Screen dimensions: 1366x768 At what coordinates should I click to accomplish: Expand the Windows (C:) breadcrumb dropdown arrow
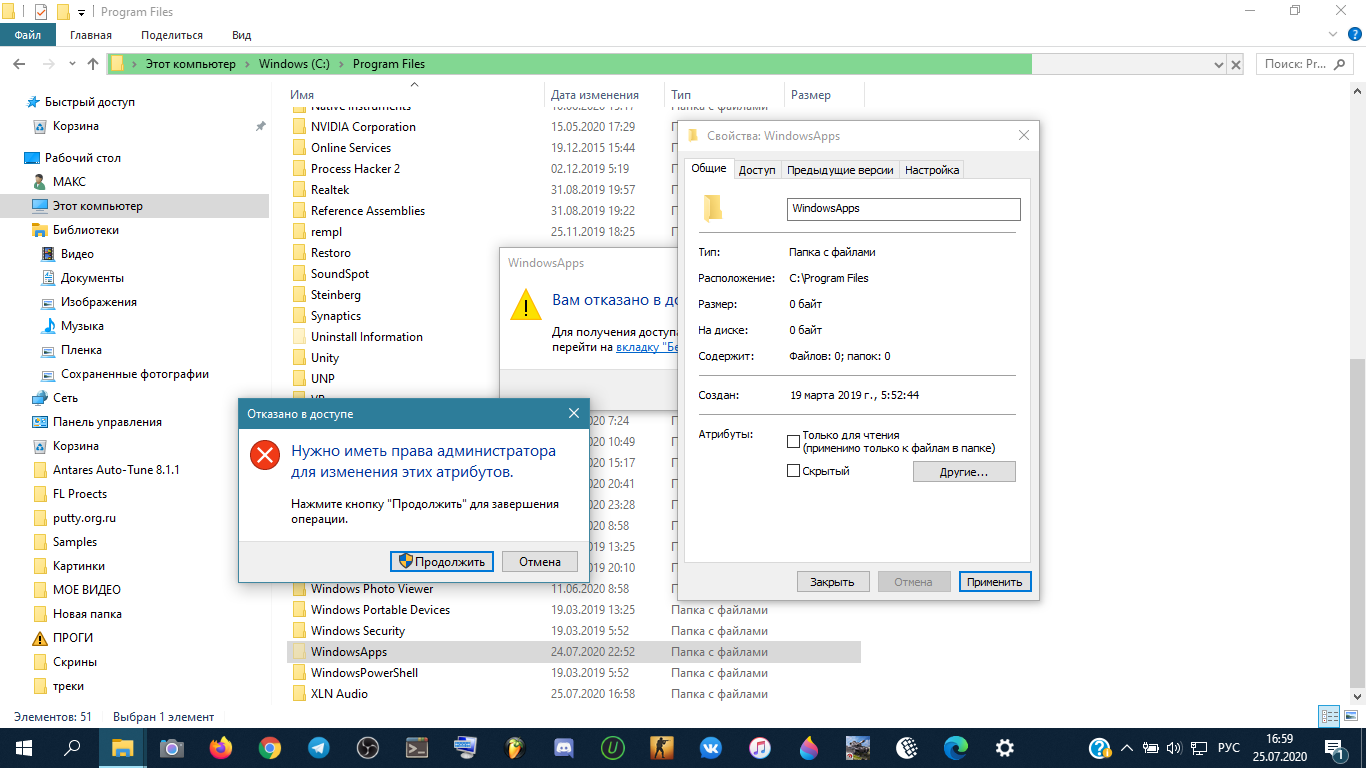[342, 64]
